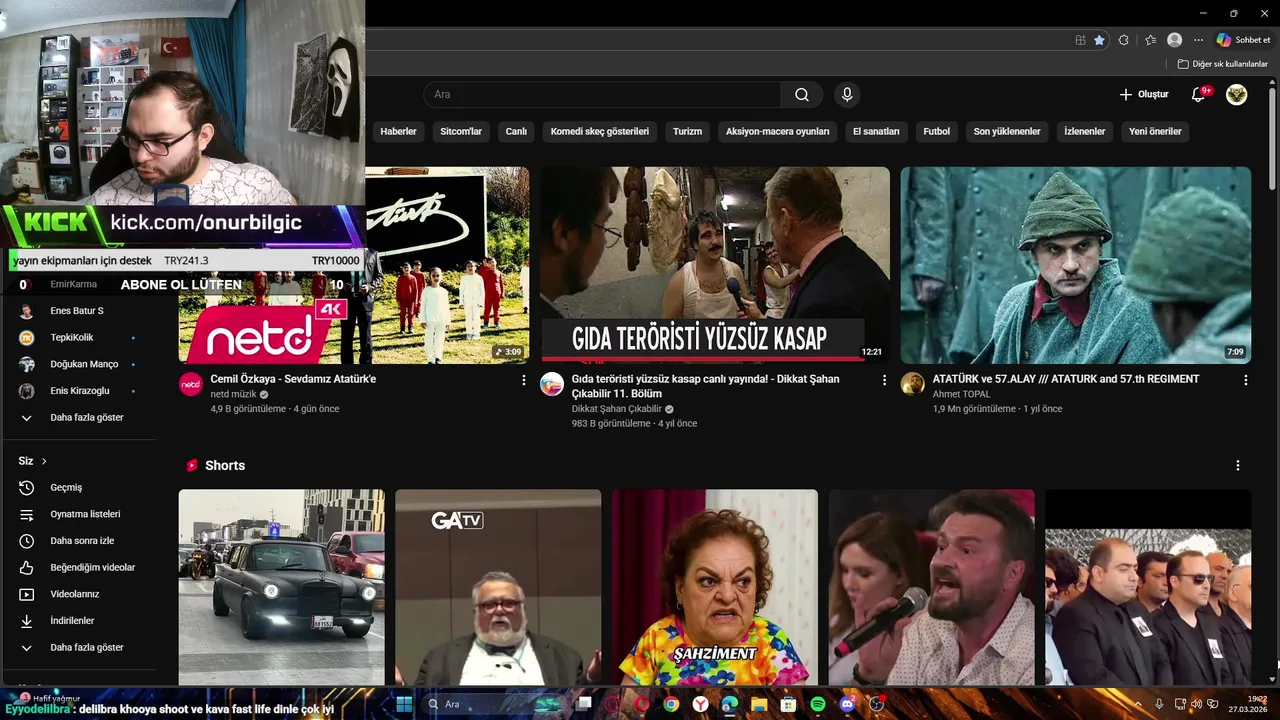The width and height of the screenshot is (1280, 720).
Task: Expand subscriptions Daha fazla göster
Action: point(87,418)
